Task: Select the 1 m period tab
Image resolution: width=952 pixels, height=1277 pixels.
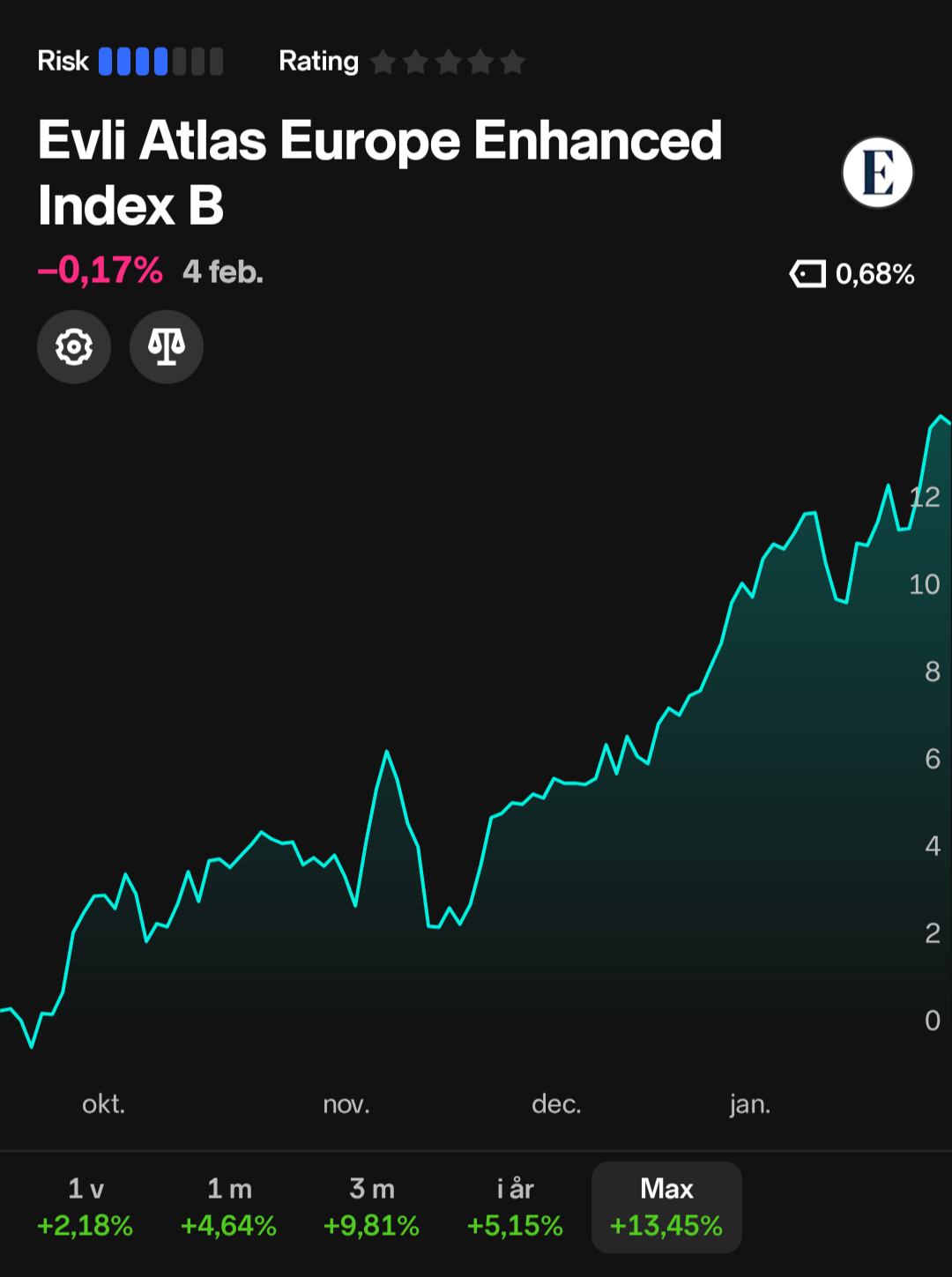Action: coord(228,1207)
